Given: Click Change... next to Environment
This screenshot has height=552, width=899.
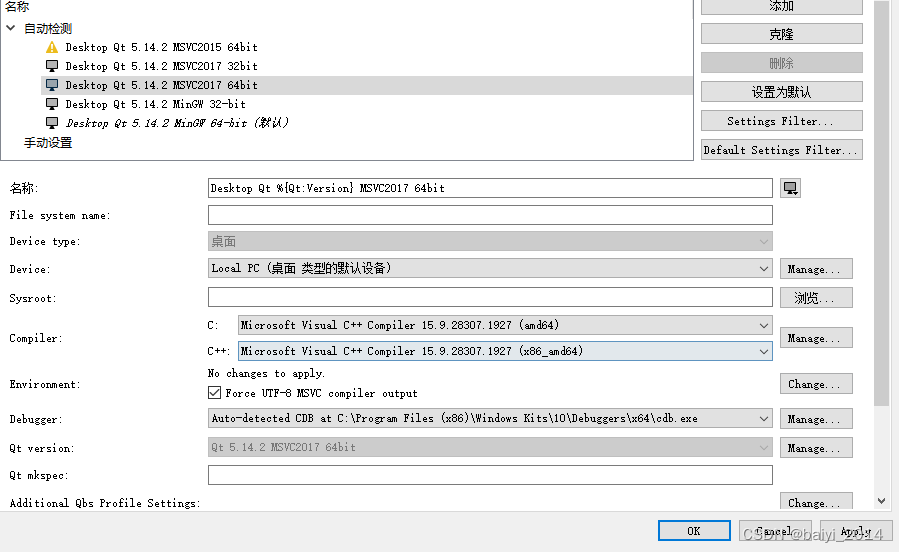Looking at the screenshot, I should (x=816, y=383).
